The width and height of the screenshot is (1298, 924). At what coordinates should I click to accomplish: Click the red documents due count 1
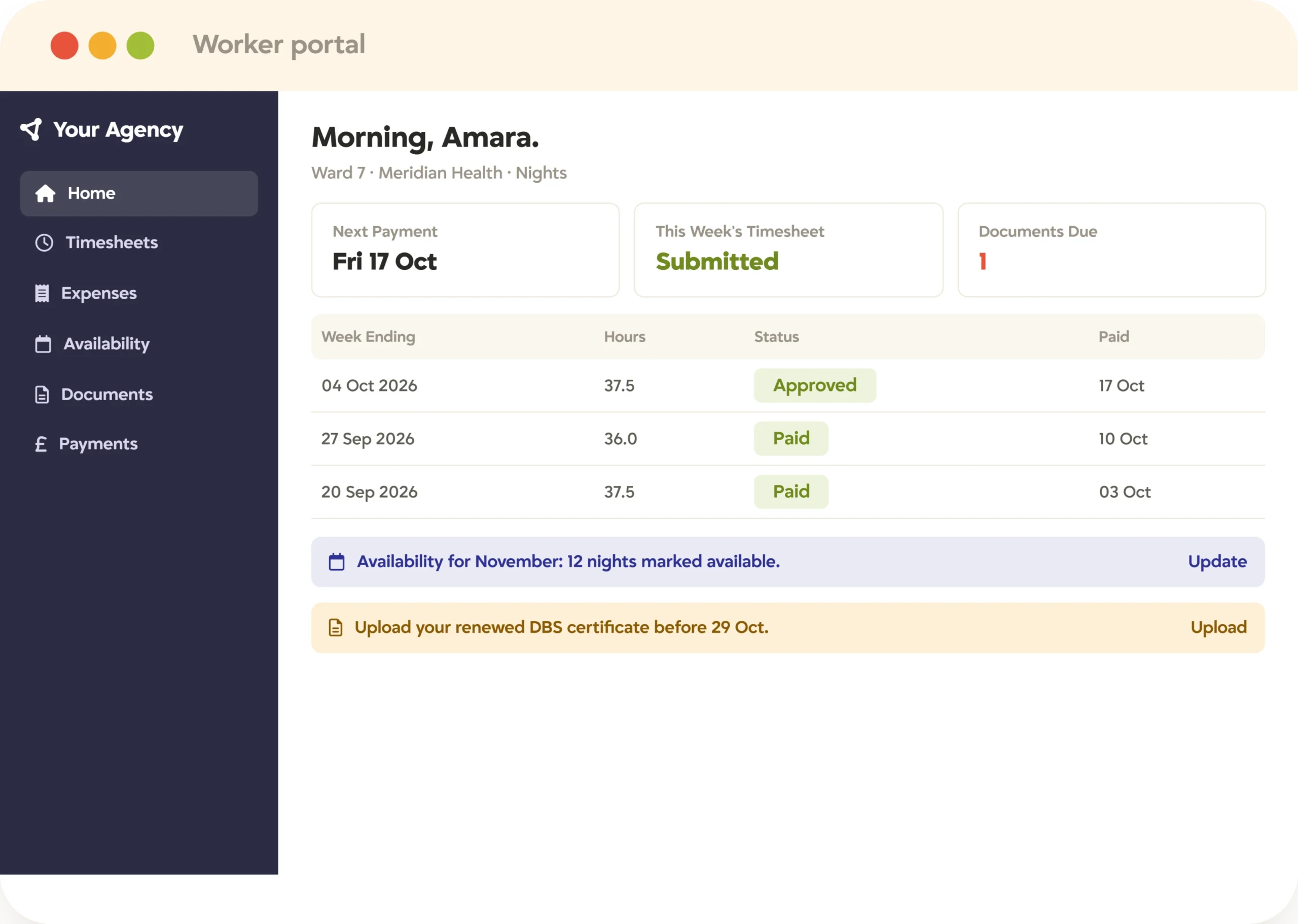(982, 262)
